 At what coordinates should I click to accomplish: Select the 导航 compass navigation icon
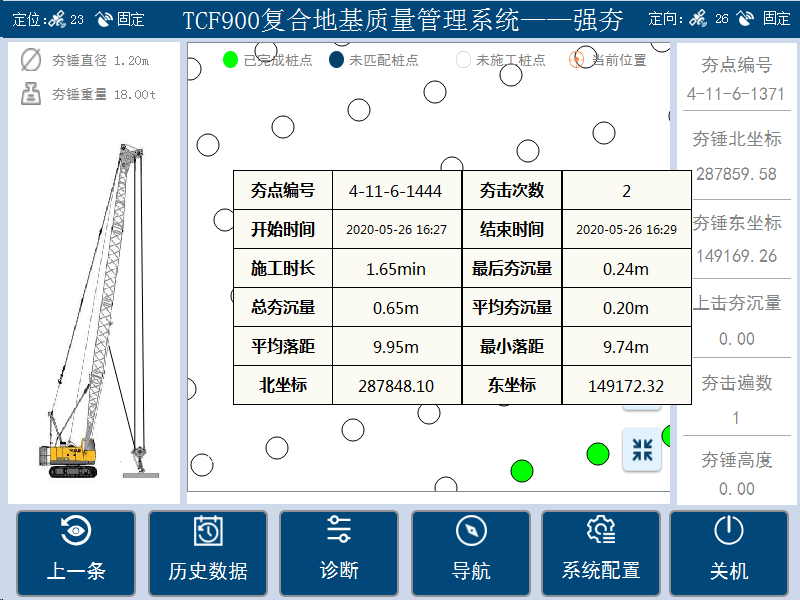pyautogui.click(x=471, y=528)
